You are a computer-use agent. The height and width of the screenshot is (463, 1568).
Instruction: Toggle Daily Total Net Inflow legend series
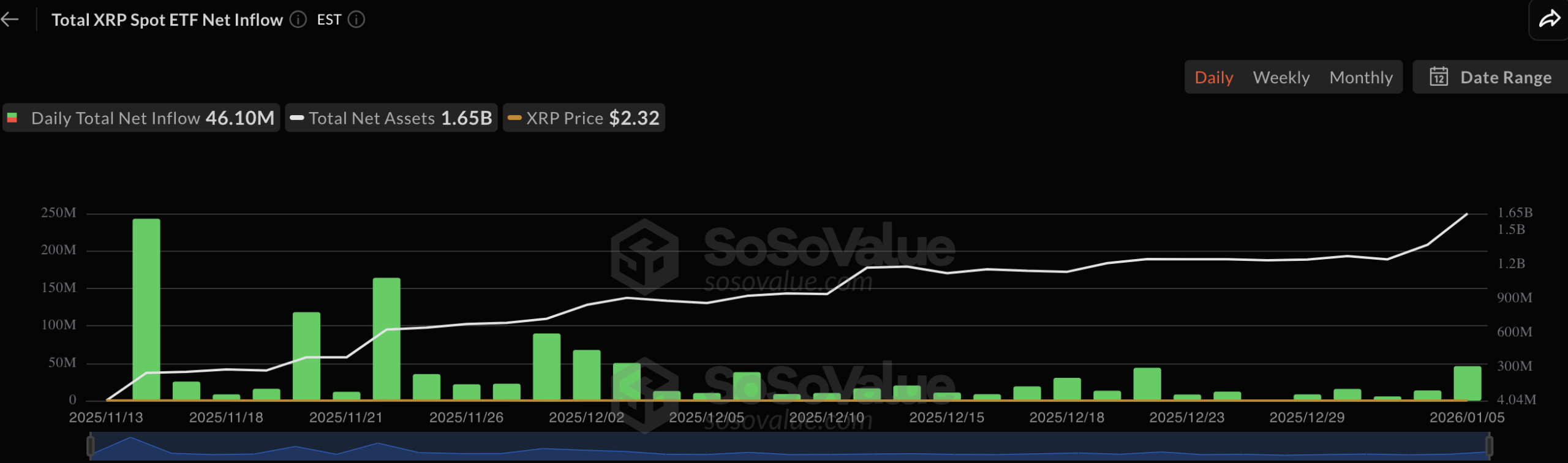tap(141, 118)
